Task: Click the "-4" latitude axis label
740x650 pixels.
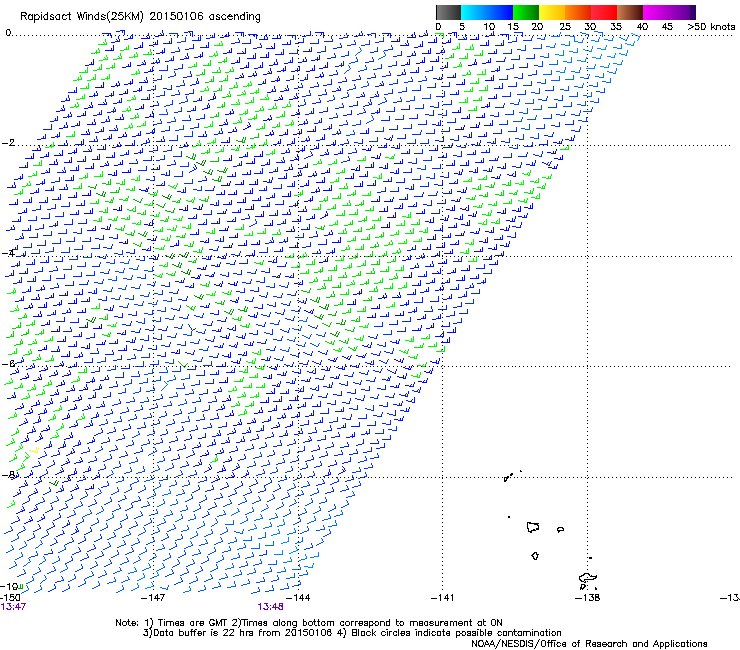Action: point(8,253)
